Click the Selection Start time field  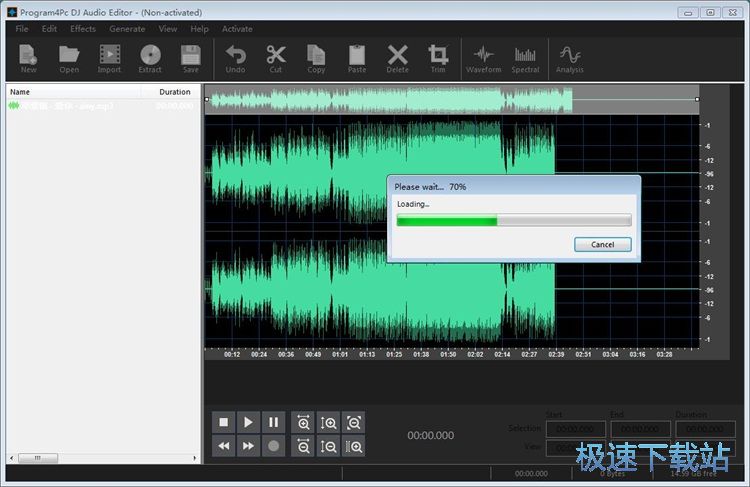click(x=574, y=429)
